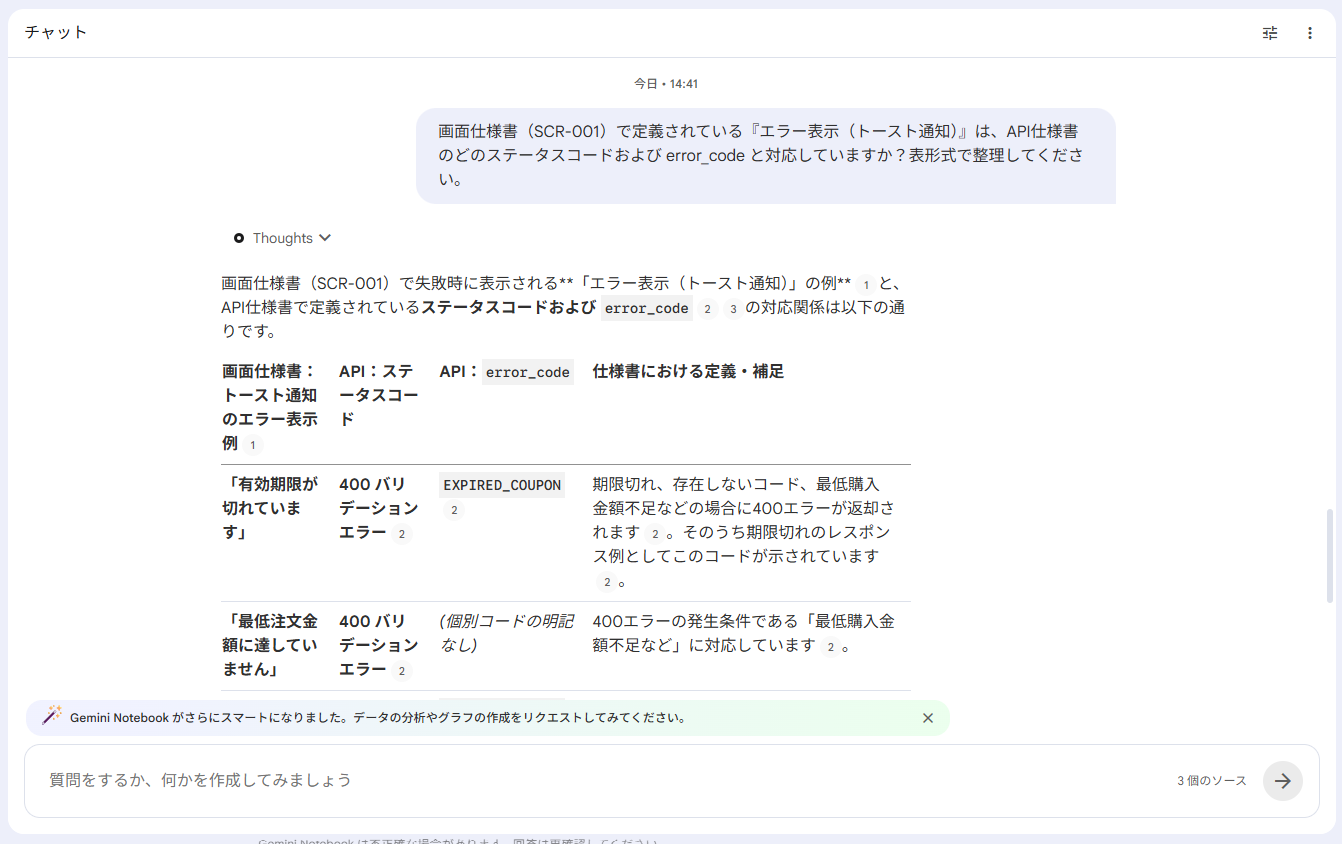Click the API: error_code column header
1342x844 pixels.
[x=507, y=372]
